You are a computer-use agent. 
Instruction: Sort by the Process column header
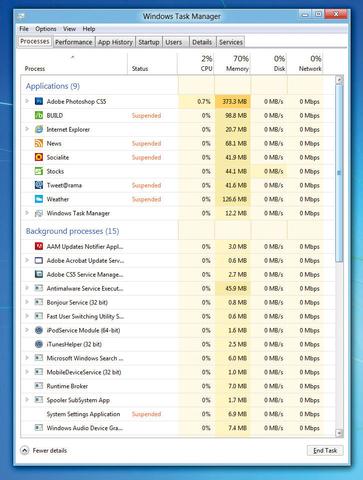(x=74, y=63)
